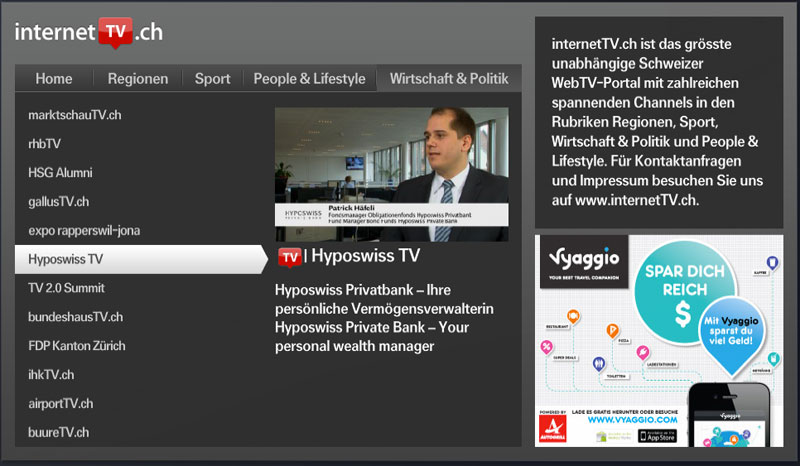The image size is (800, 466).
Task: Open airportTV.ch channel
Action: 61,404
